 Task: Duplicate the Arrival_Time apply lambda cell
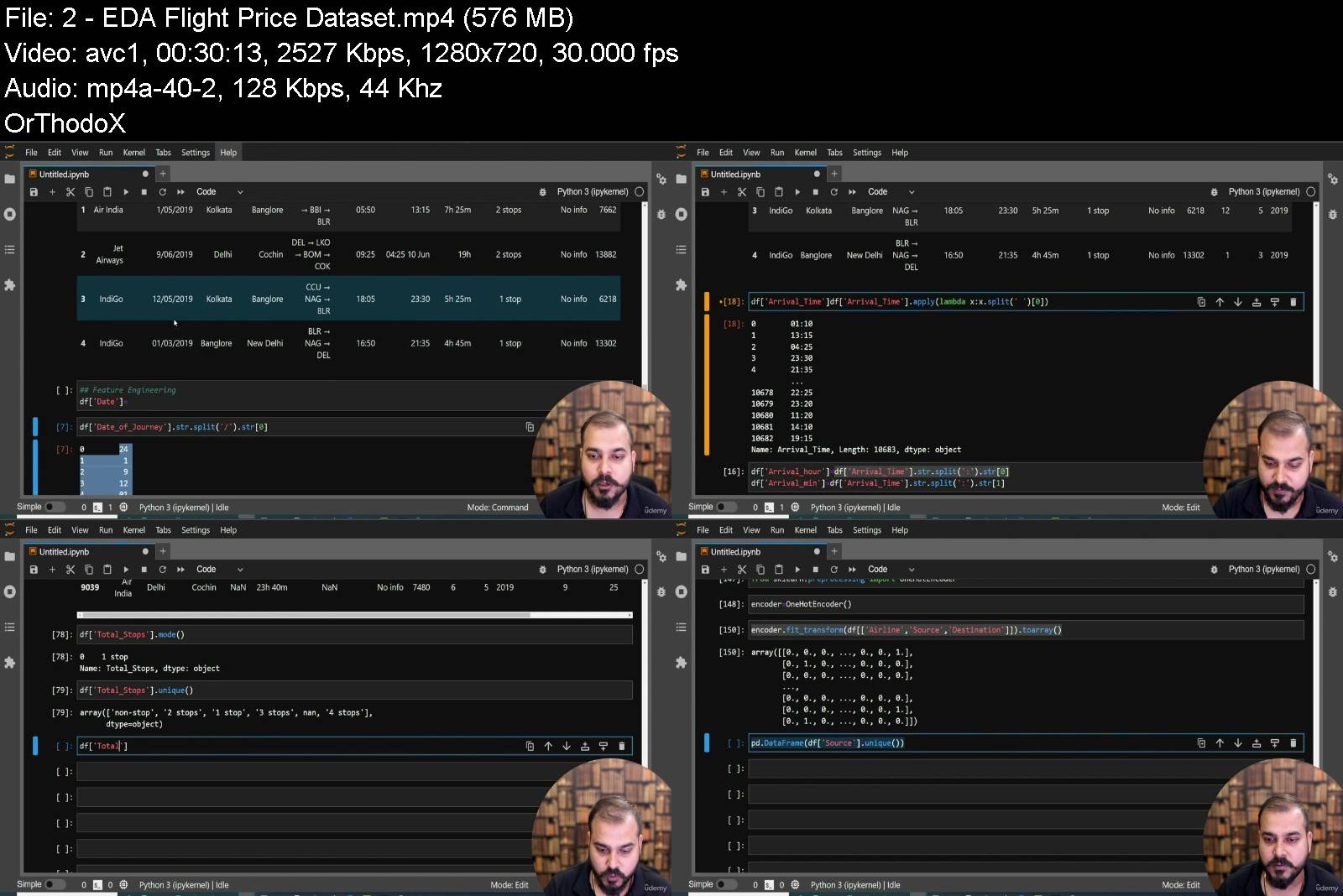pos(1201,302)
